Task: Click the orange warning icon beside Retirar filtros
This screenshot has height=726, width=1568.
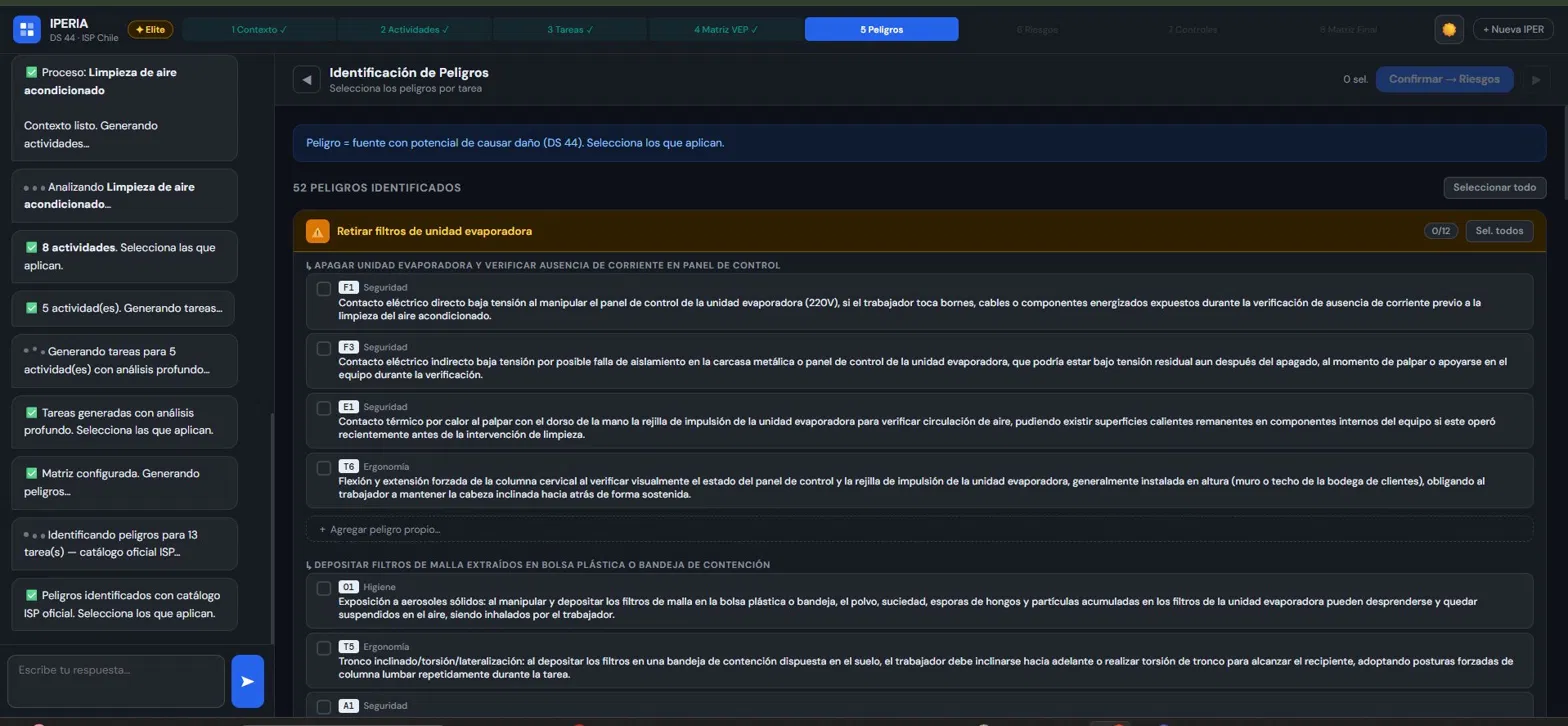Action: tap(318, 231)
